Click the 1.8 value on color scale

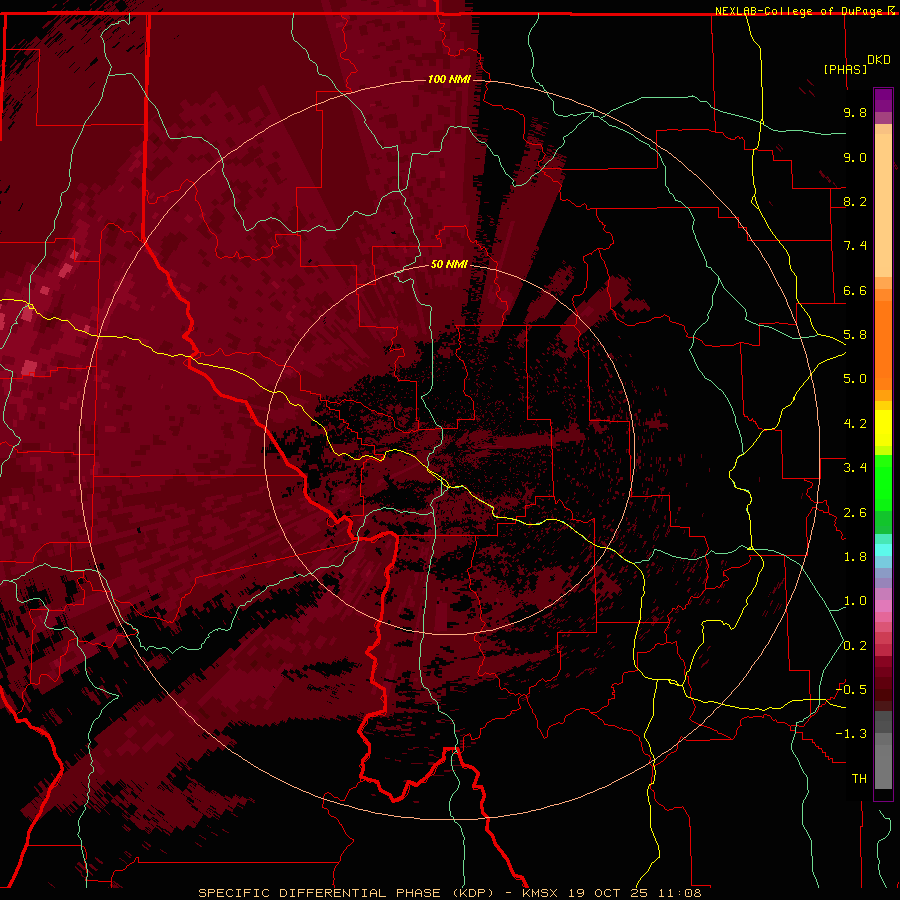855,557
